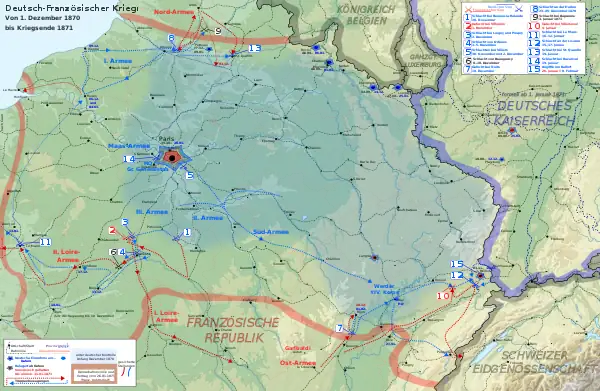Click the Nord-Armee red label
Image resolution: width=600 pixels, height=391 pixels.
click(x=174, y=12)
